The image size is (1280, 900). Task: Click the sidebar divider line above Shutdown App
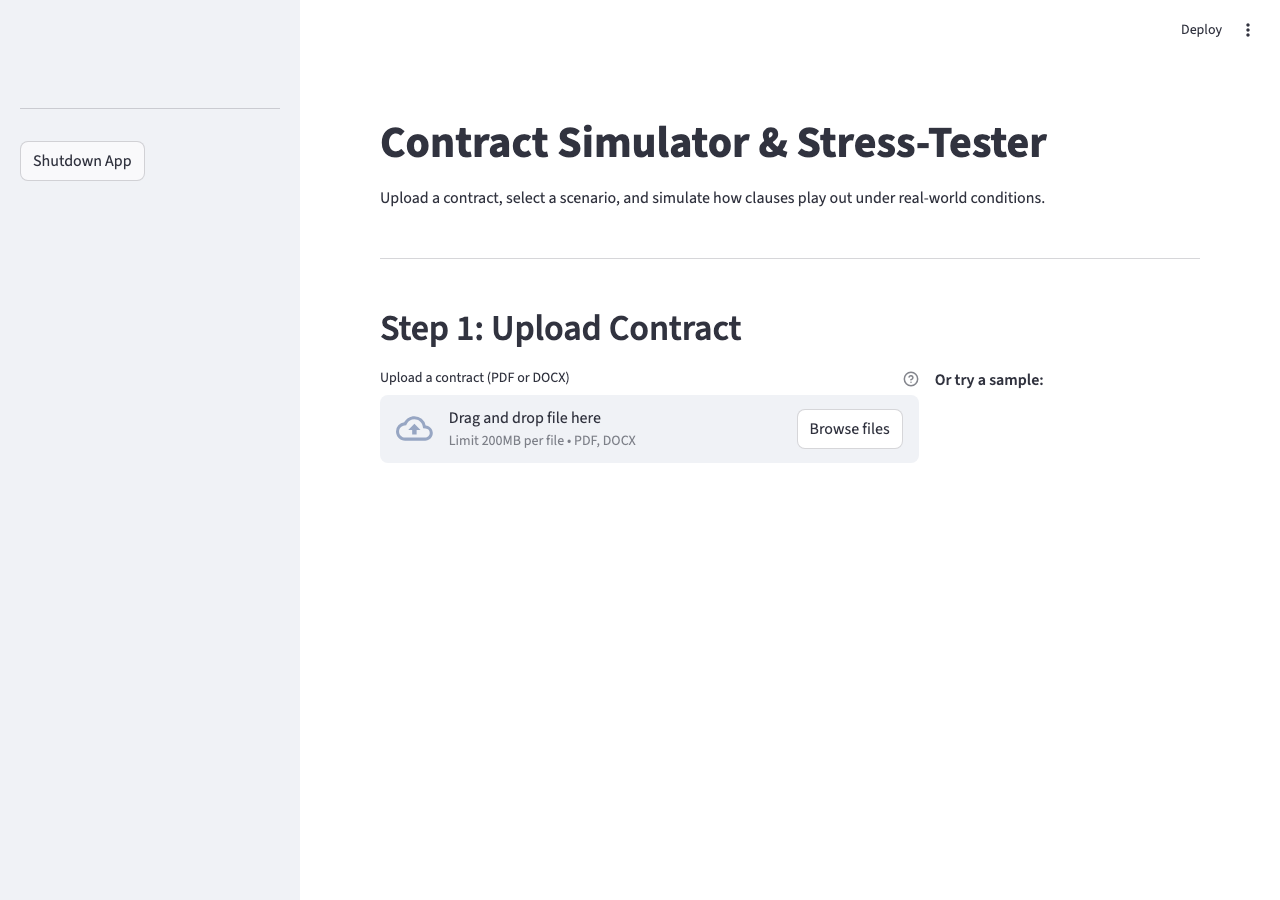[149, 105]
